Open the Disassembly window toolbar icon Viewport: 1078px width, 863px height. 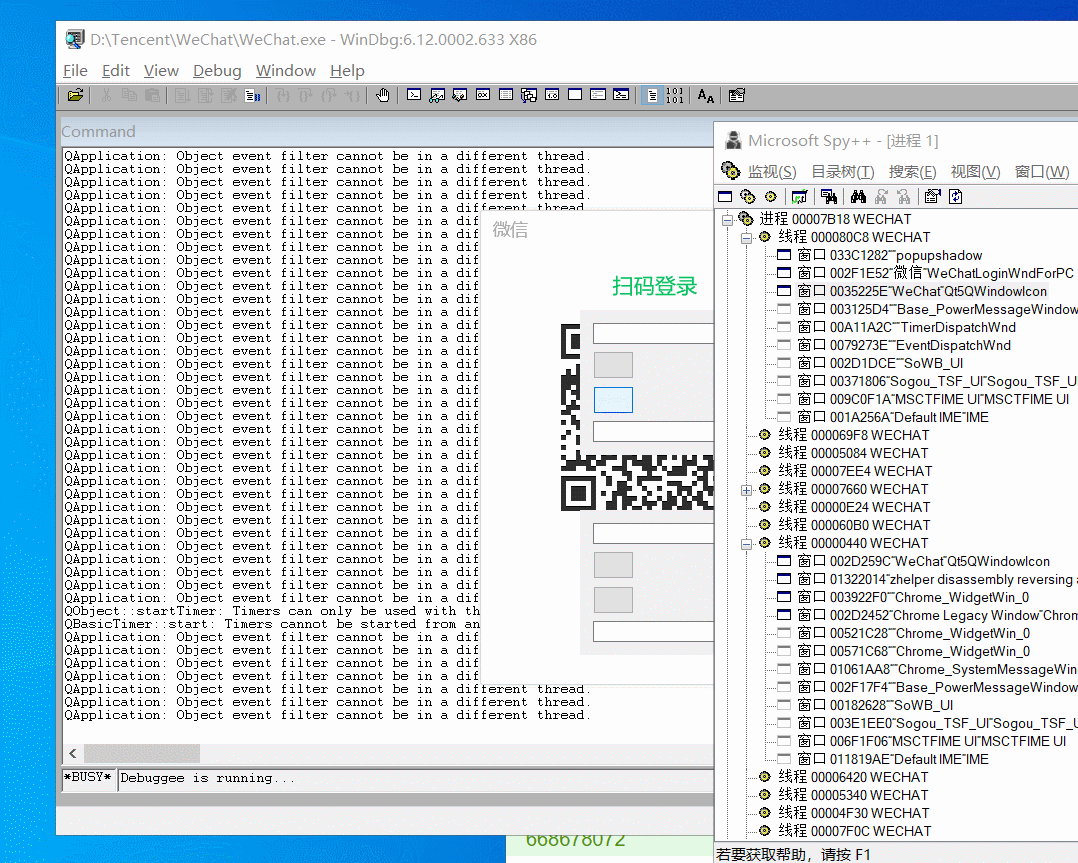(x=552, y=96)
